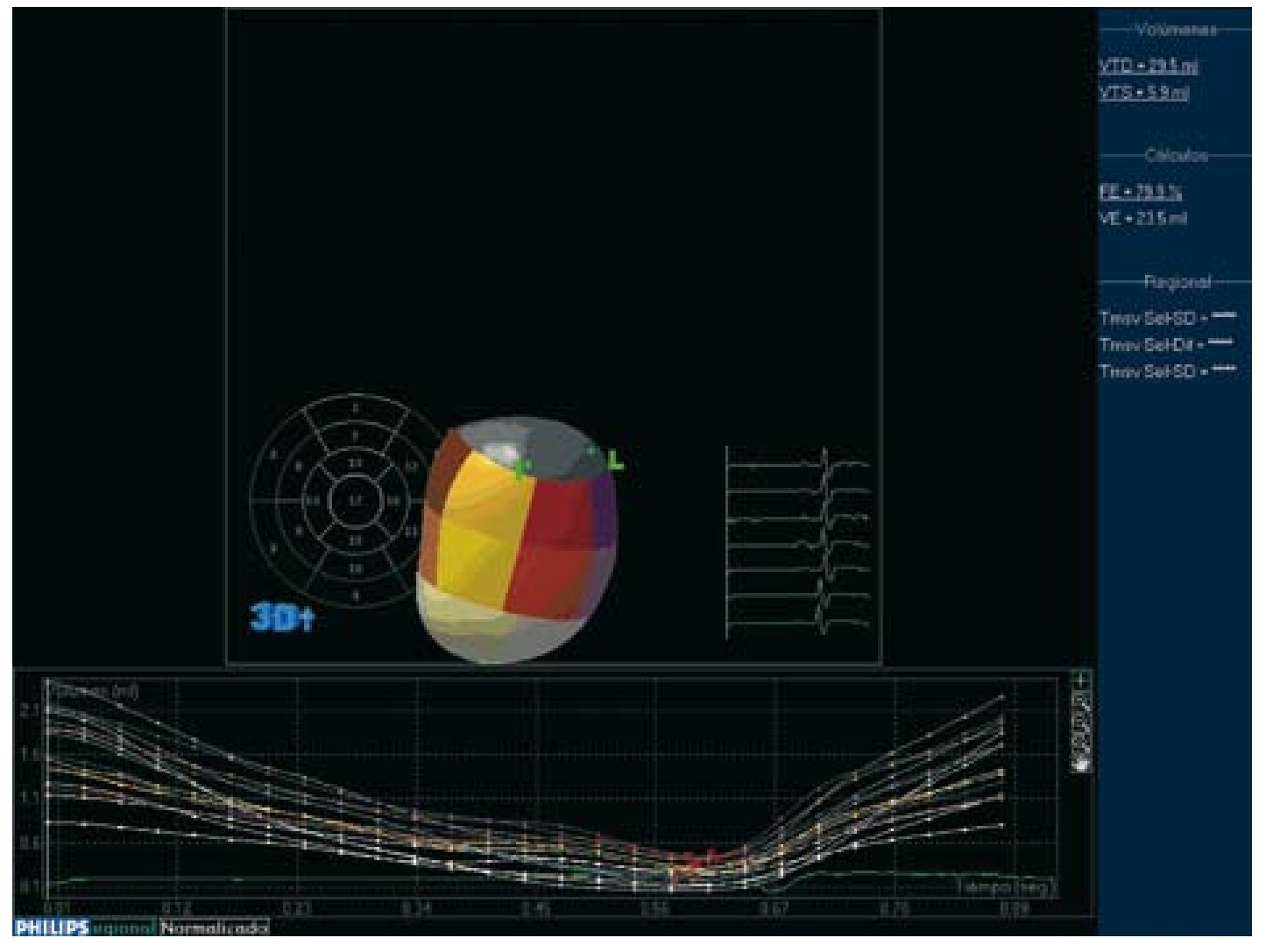The width and height of the screenshot is (1266, 952).
Task: Open the VTS volume value link
Action: click(1143, 94)
